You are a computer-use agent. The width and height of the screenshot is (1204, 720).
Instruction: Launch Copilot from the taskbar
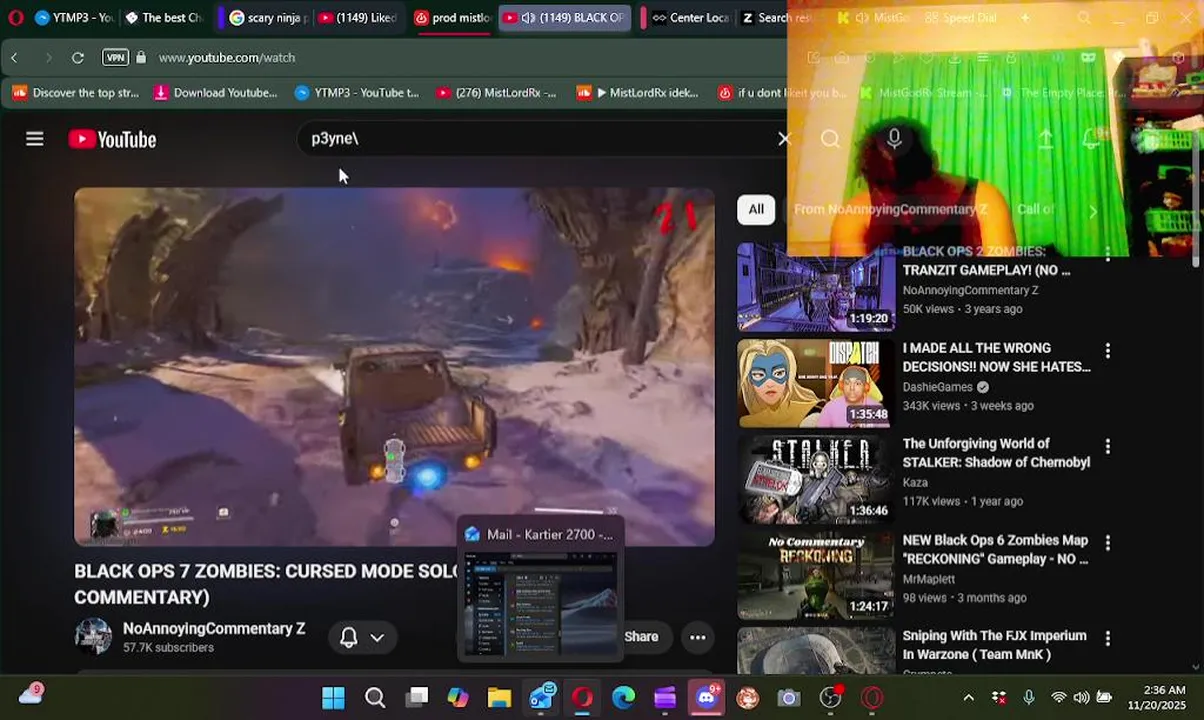tap(458, 697)
